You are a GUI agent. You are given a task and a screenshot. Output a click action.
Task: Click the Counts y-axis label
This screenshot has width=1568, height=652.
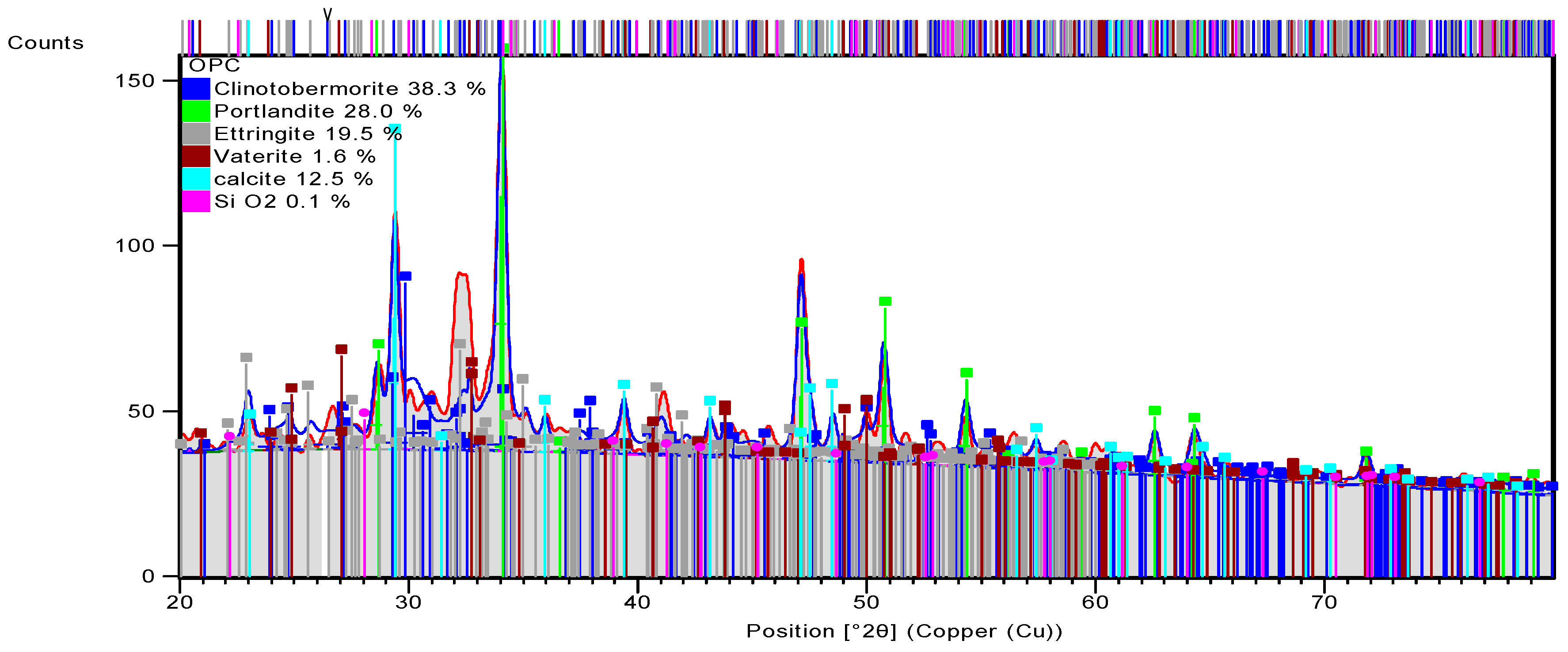(x=46, y=43)
